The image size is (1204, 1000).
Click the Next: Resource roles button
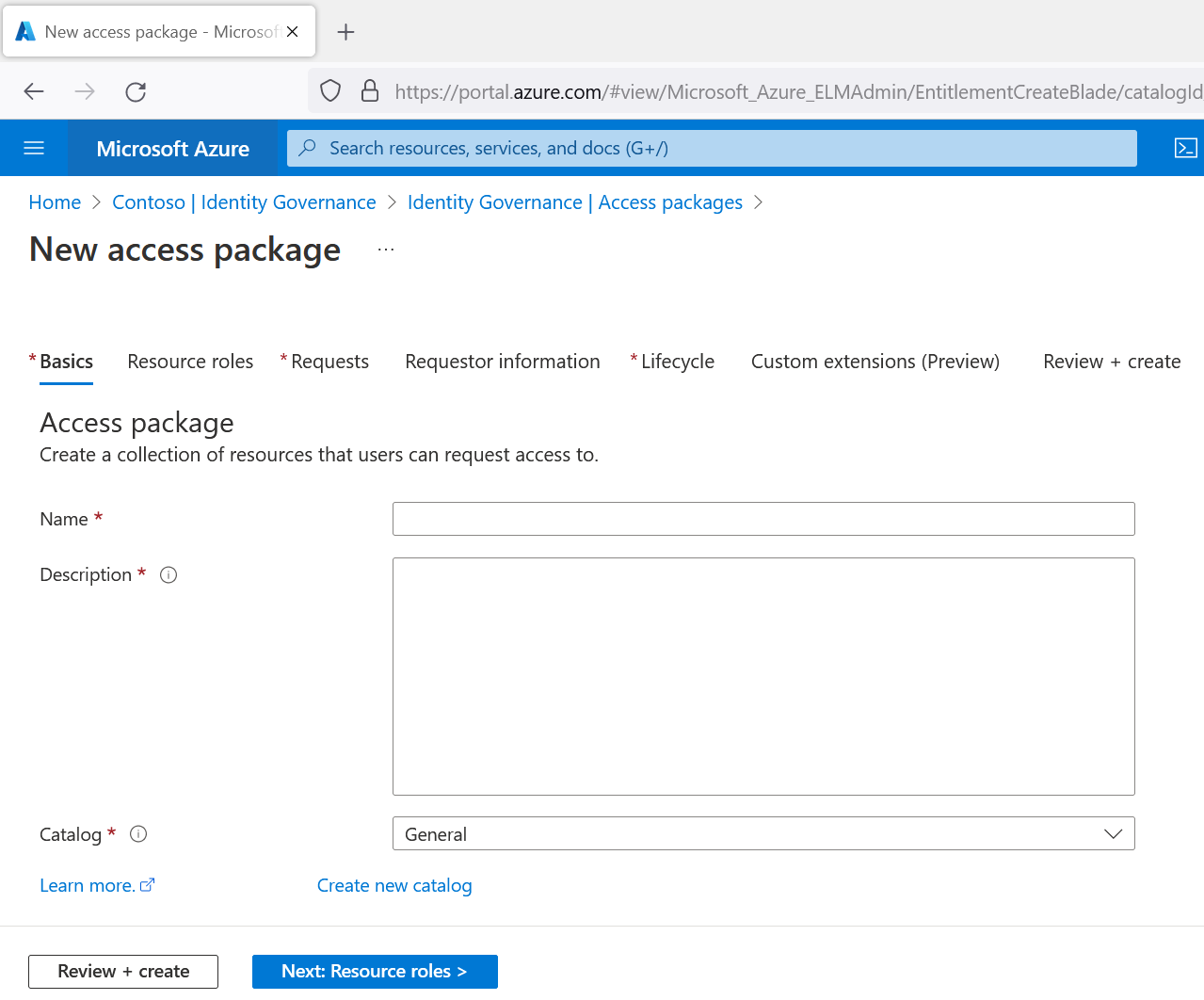(375, 971)
